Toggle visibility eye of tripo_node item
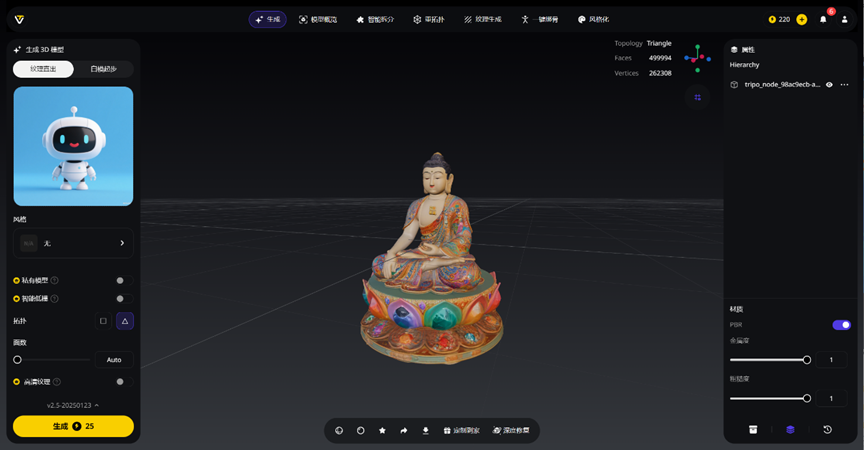864x450 pixels. (x=829, y=85)
